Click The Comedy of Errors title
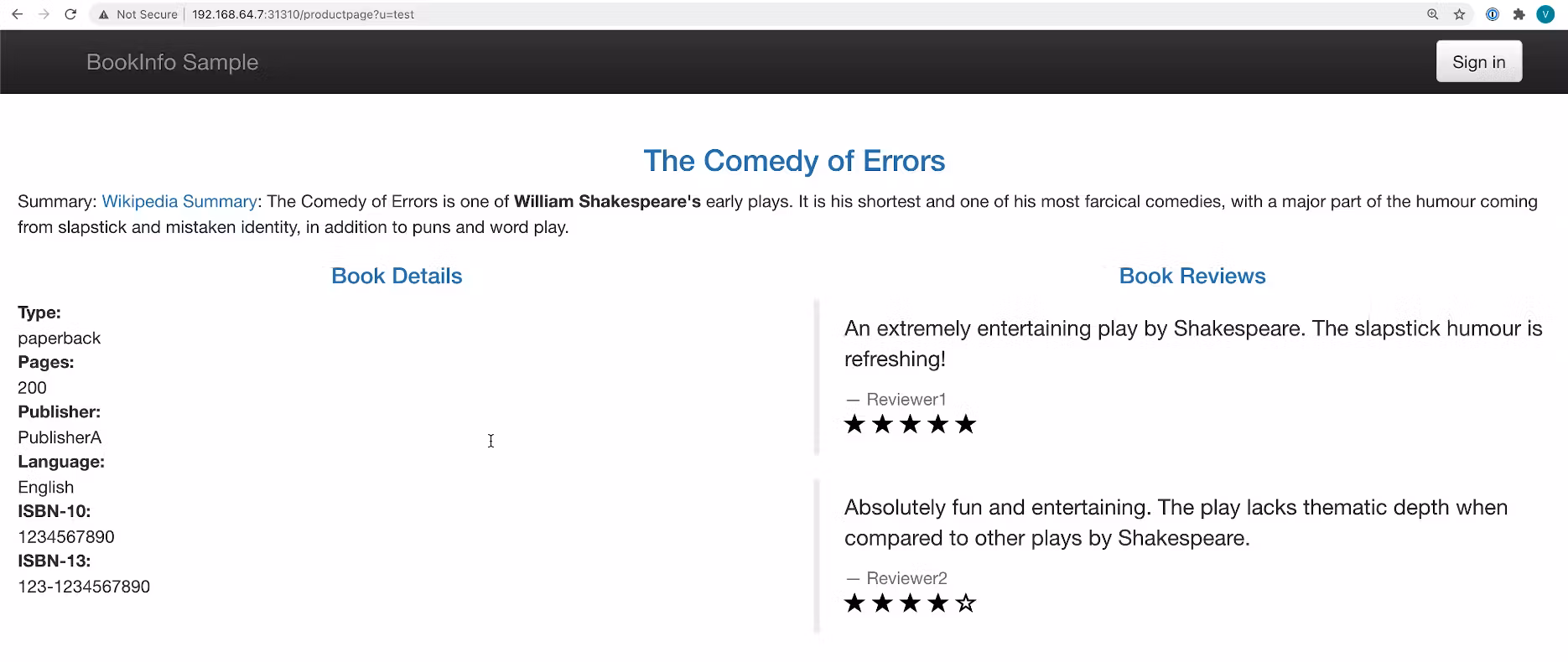 click(x=794, y=161)
